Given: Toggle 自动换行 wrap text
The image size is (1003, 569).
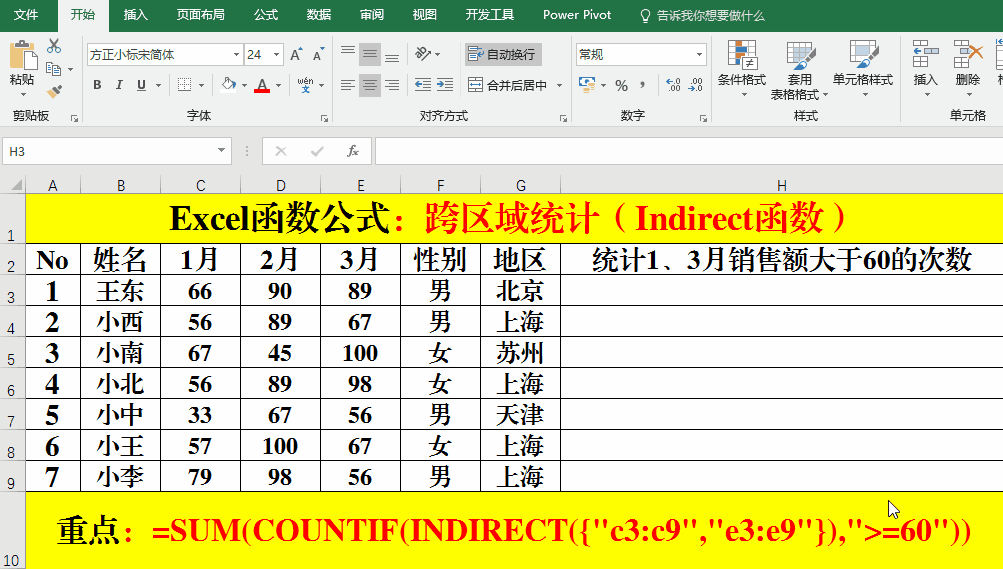Looking at the screenshot, I should click(502, 55).
